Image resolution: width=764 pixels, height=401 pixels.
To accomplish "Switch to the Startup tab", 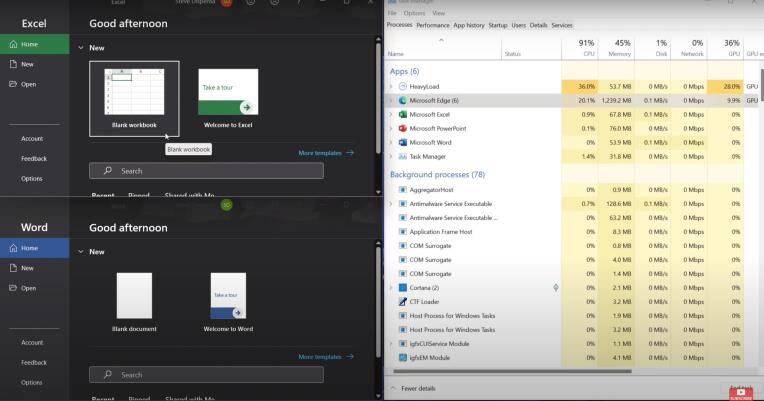I will pyautogui.click(x=498, y=25).
